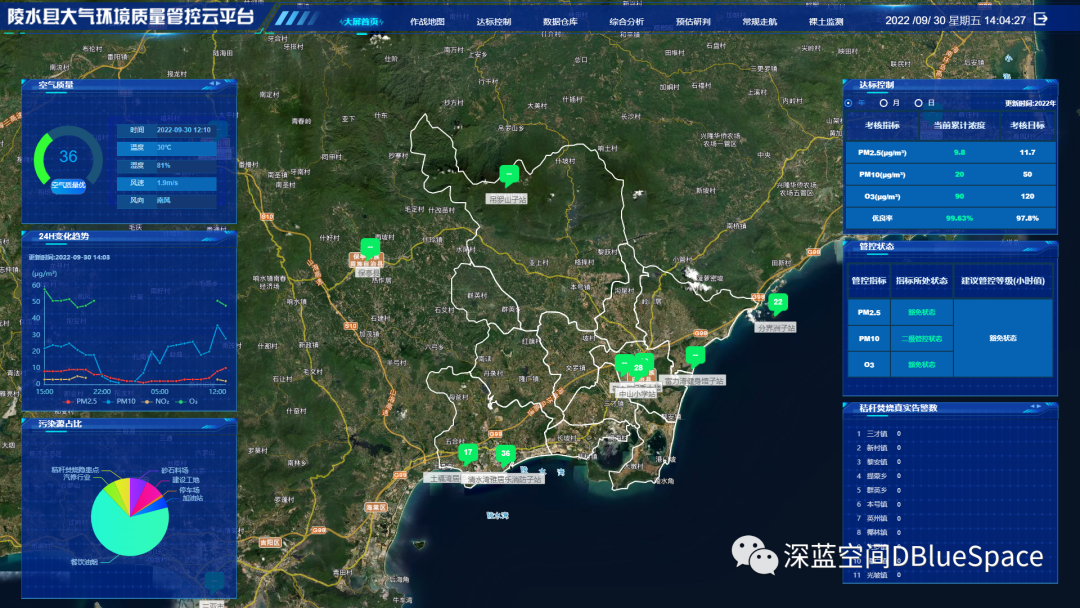This screenshot has width=1080, height=608.
Task: Click the O3 target value 120
Action: click(1027, 196)
